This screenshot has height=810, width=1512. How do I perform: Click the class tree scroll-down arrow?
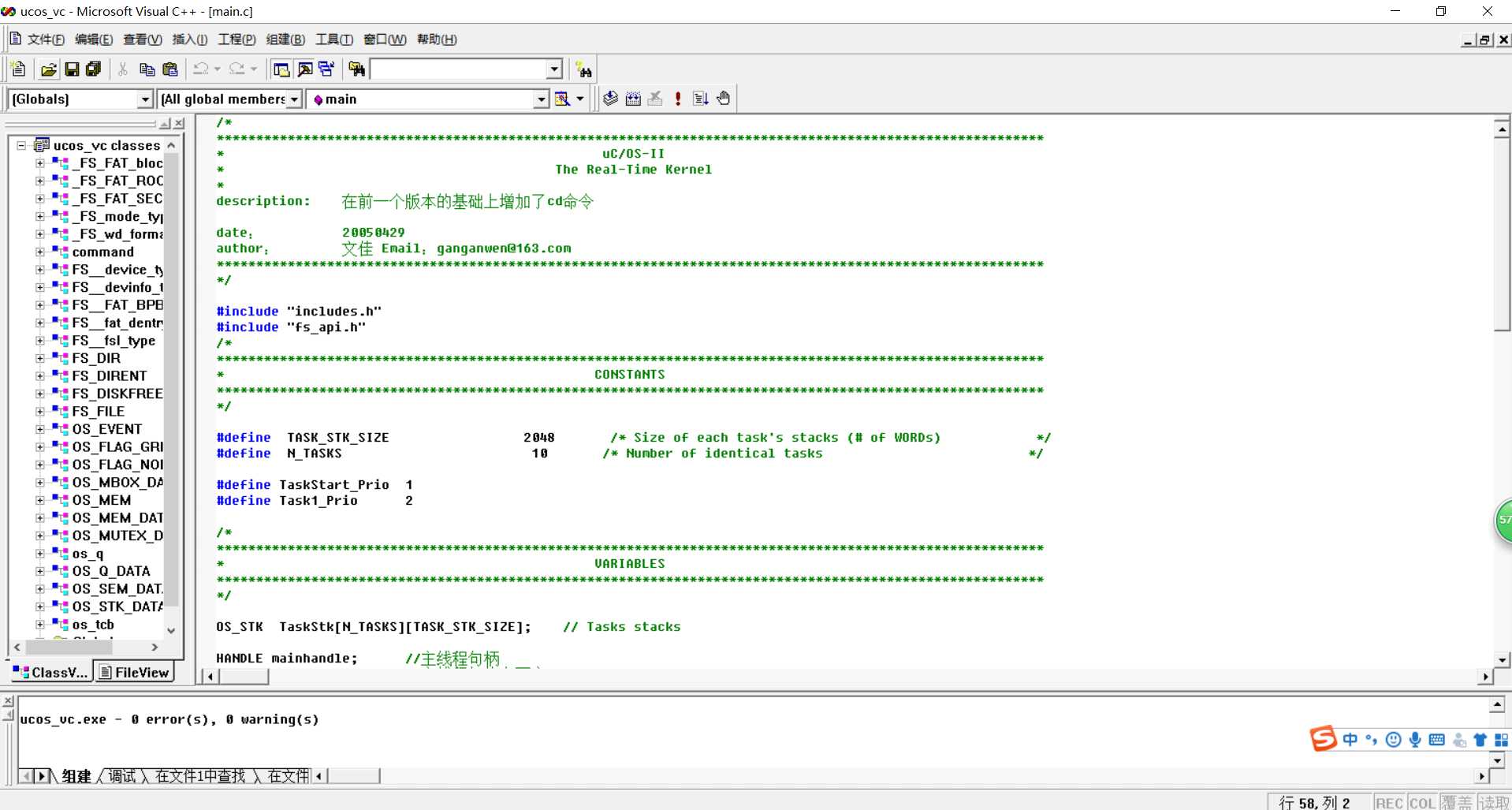click(171, 630)
